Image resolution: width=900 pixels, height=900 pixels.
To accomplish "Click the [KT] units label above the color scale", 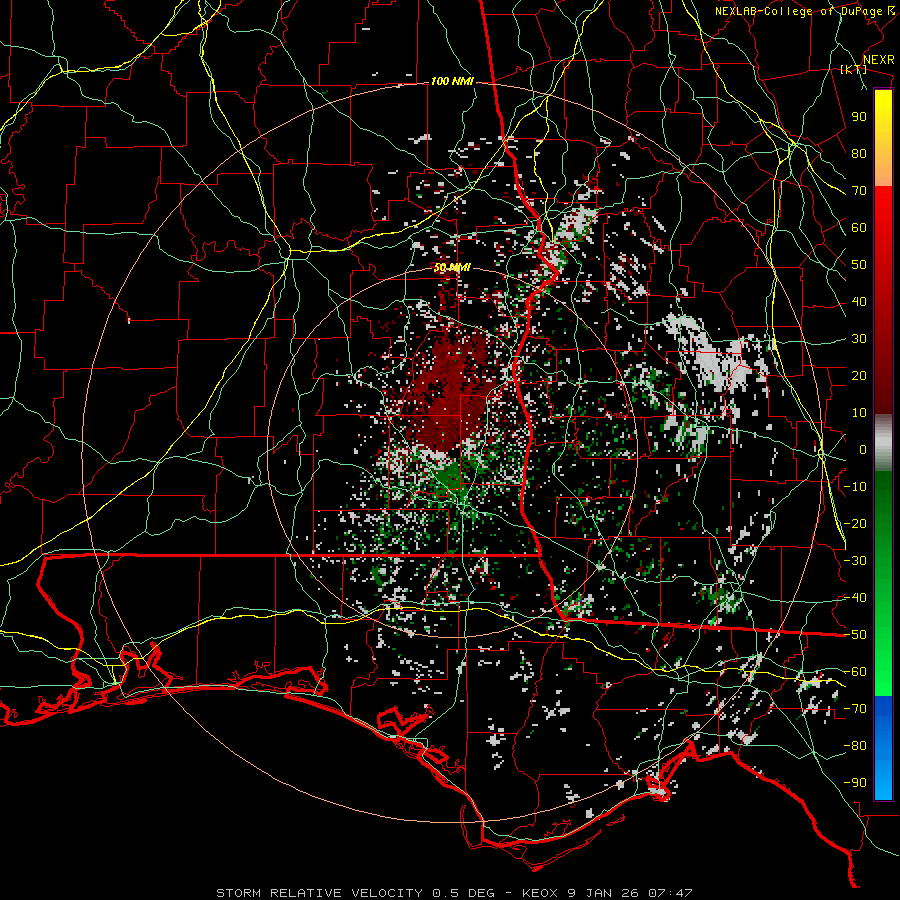I will click(x=853, y=69).
